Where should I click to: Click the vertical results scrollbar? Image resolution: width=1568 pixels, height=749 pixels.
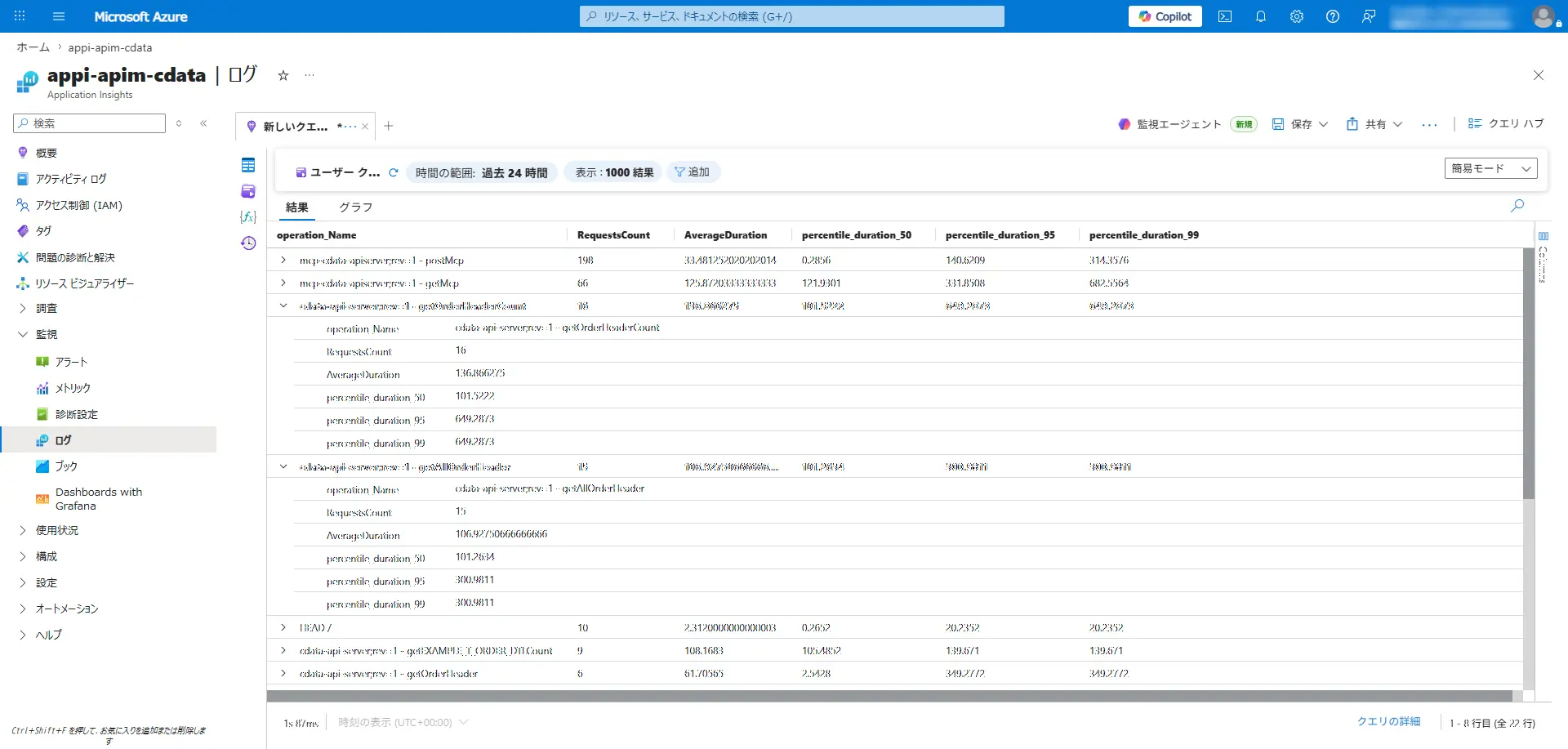click(x=1529, y=374)
